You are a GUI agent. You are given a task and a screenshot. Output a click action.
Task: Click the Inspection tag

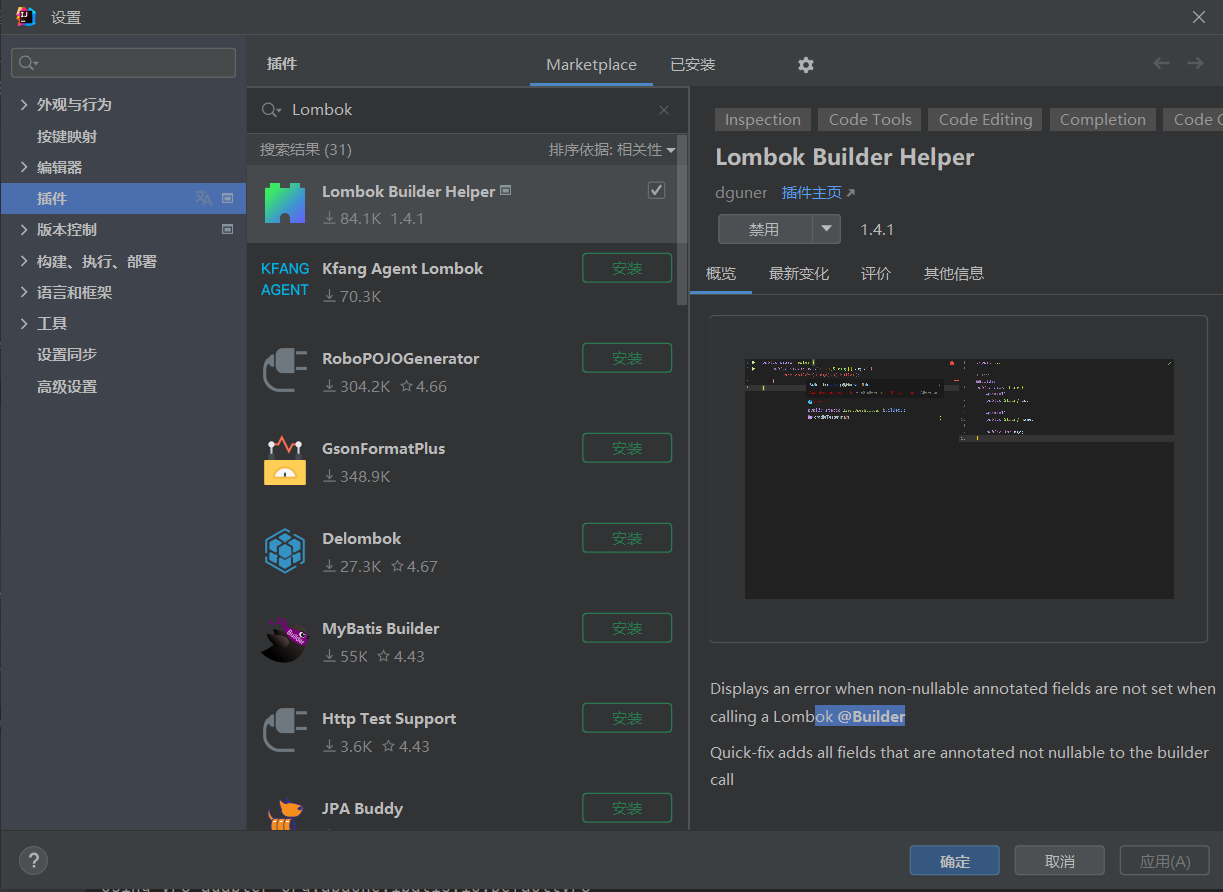[x=763, y=120]
